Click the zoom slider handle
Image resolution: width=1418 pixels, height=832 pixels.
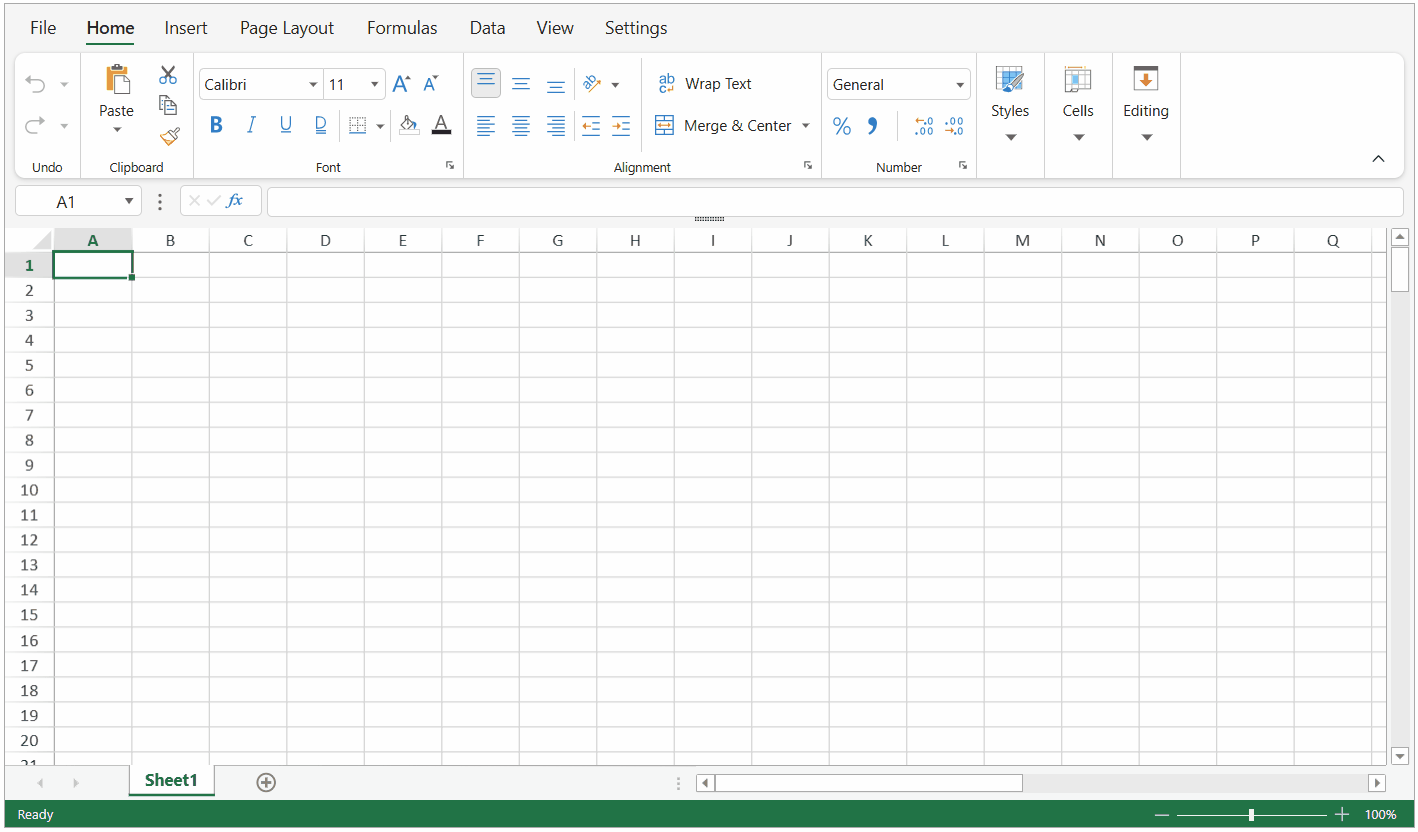click(1251, 815)
